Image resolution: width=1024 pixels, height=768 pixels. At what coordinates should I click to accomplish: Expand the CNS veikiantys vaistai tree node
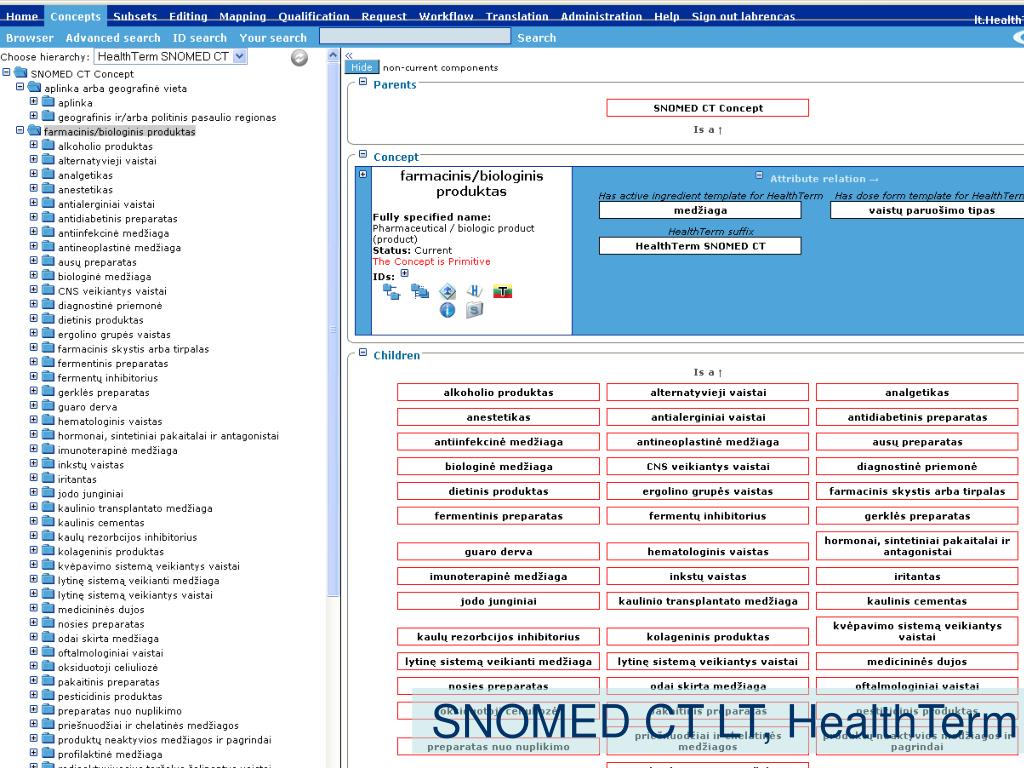(33, 290)
